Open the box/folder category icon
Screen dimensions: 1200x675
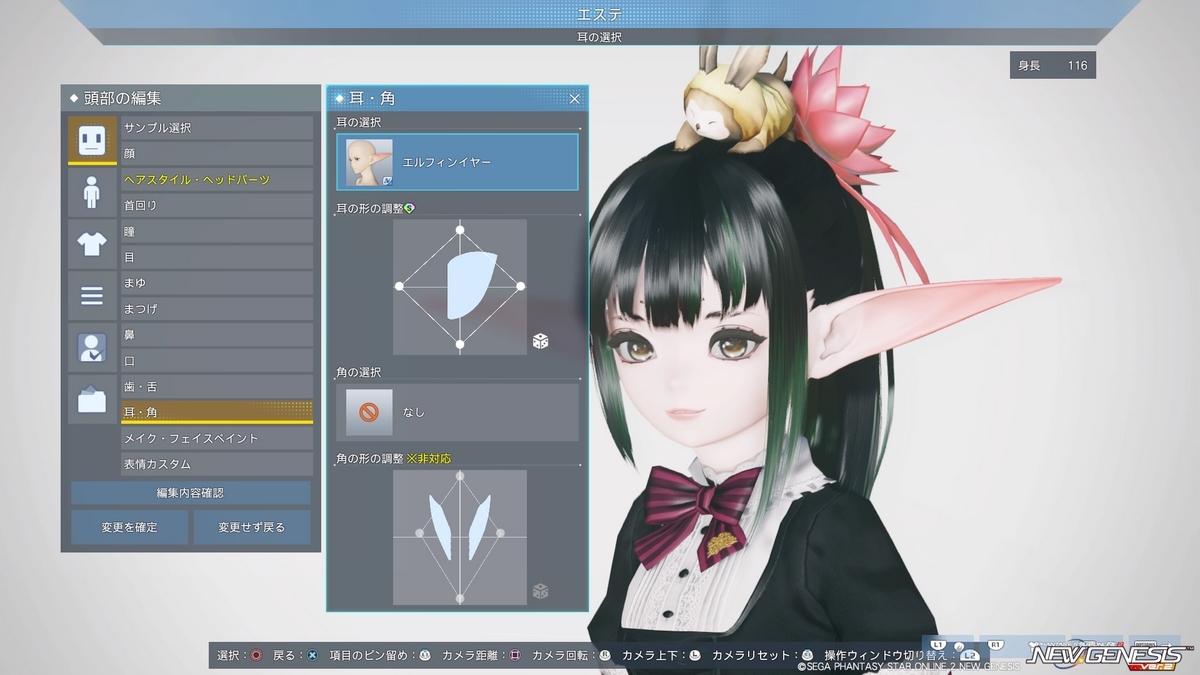[x=92, y=400]
